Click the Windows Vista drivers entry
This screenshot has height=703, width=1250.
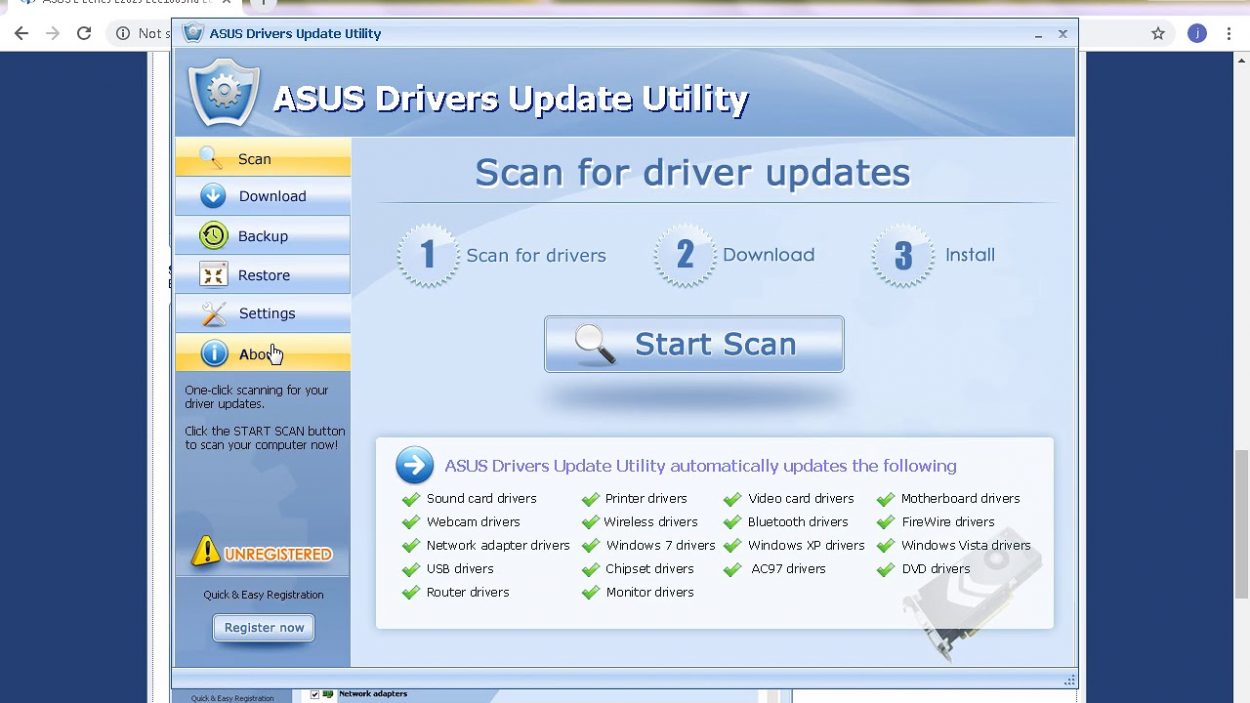pyautogui.click(x=954, y=545)
